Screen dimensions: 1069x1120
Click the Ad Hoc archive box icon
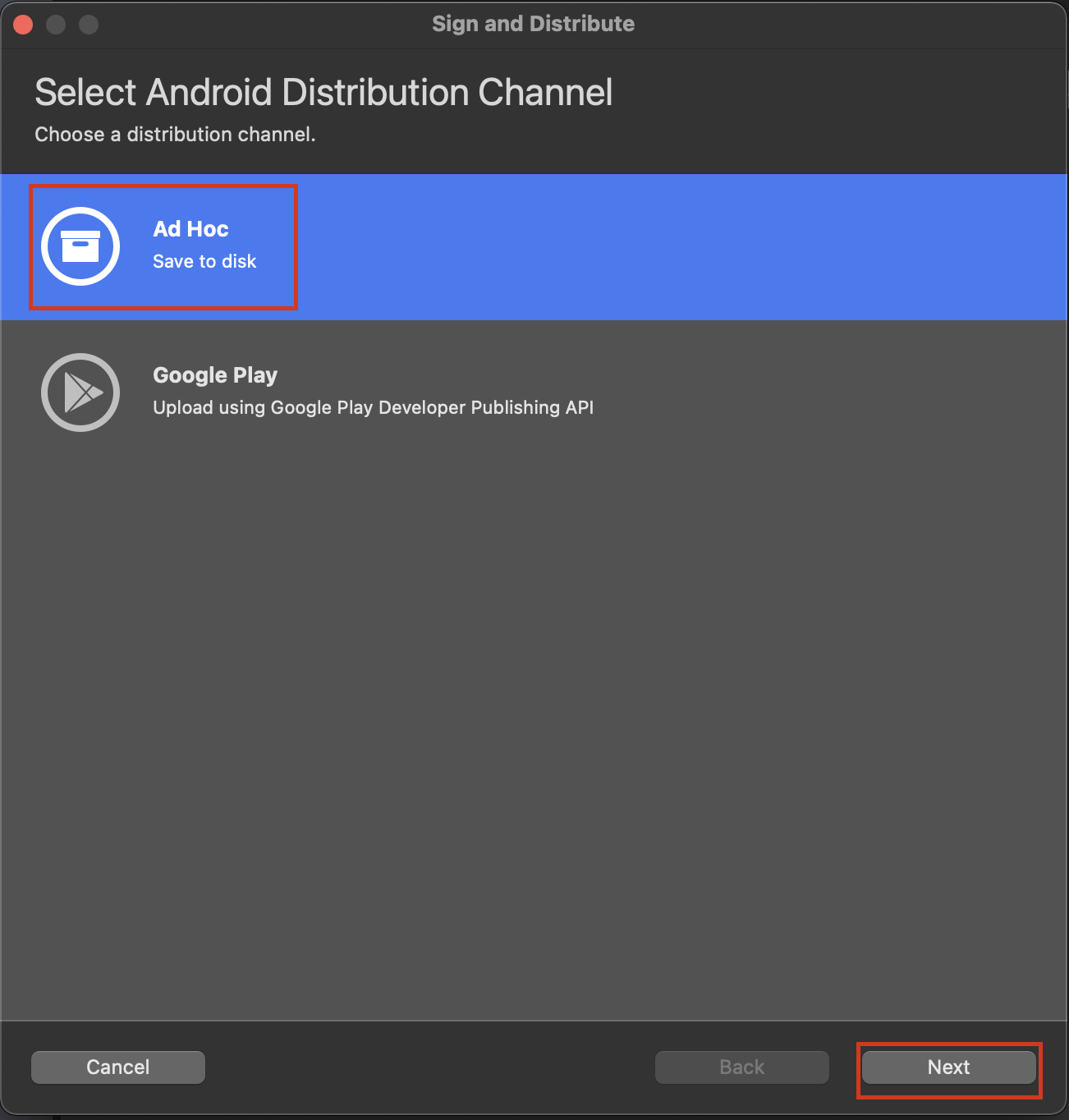coord(80,246)
